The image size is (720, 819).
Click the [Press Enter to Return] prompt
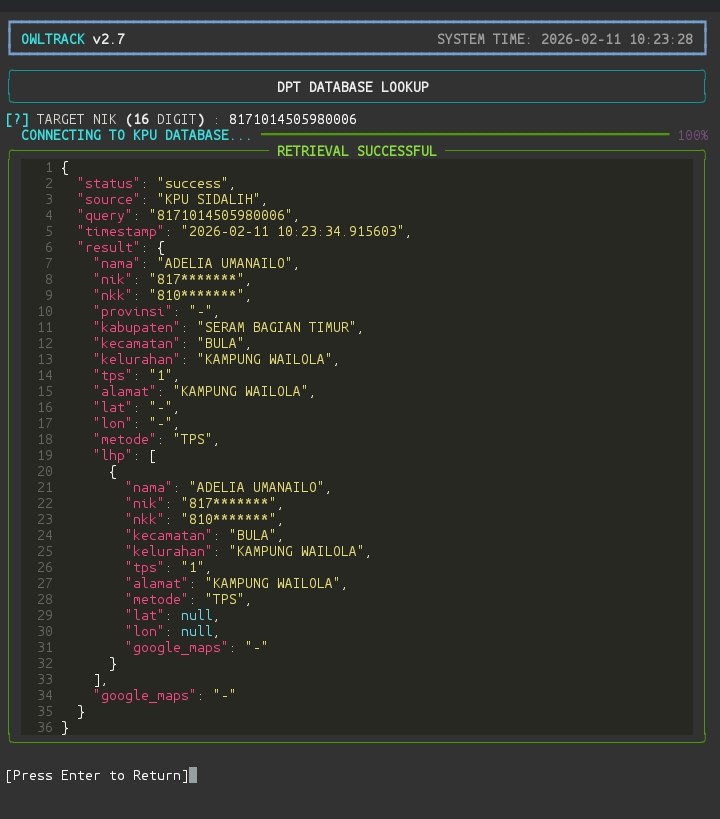[x=97, y=775]
